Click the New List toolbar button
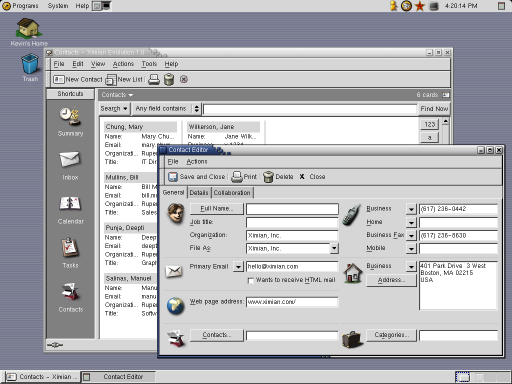The height and width of the screenshot is (384, 512). (x=124, y=79)
